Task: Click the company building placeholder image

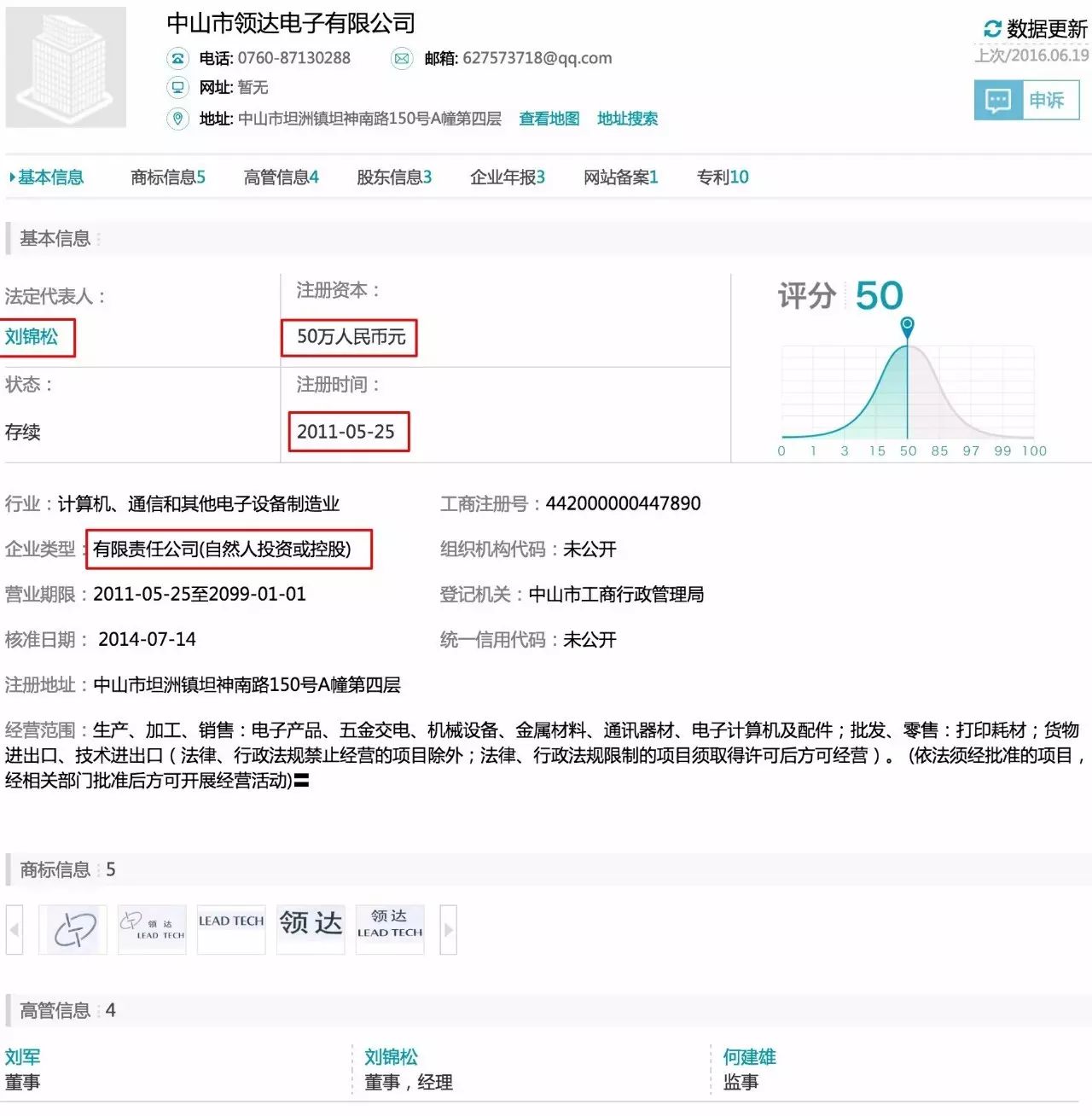Action: (65, 66)
